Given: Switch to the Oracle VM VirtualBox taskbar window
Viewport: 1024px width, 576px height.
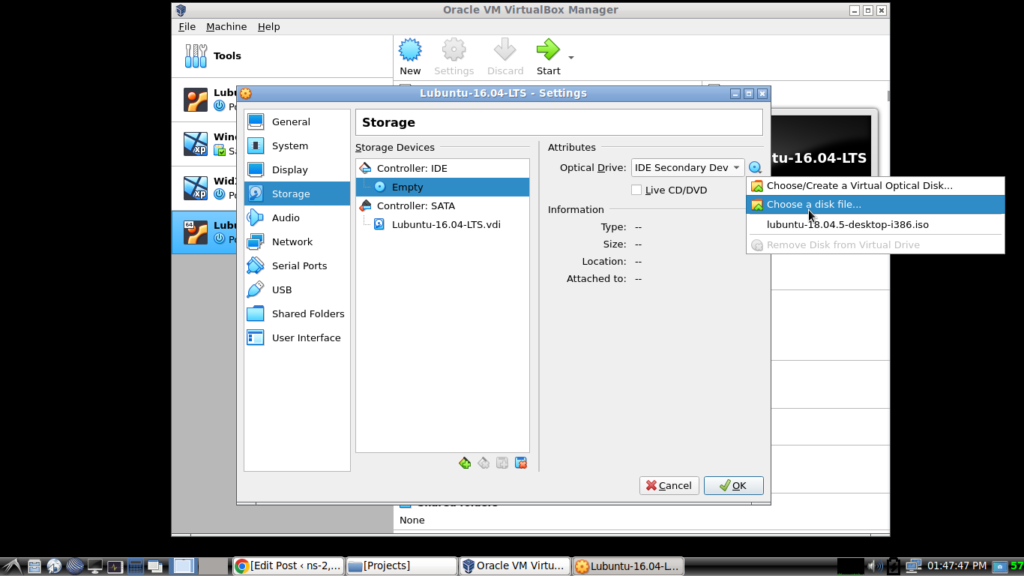Looking at the screenshot, I should (515, 564).
